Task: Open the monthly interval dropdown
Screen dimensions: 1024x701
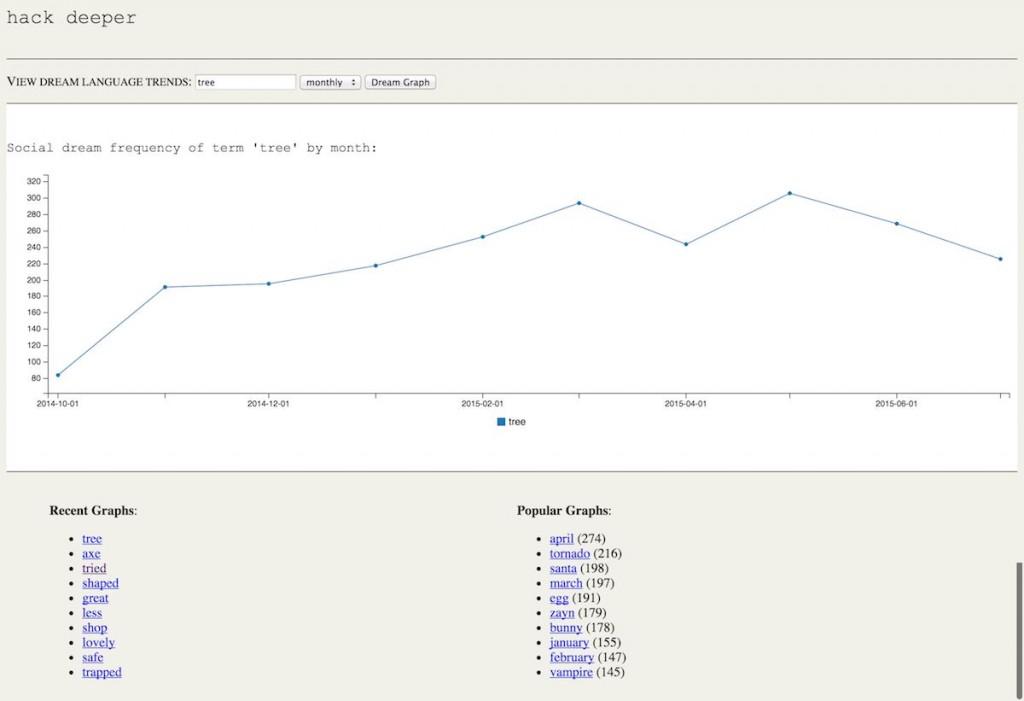Action: point(330,82)
